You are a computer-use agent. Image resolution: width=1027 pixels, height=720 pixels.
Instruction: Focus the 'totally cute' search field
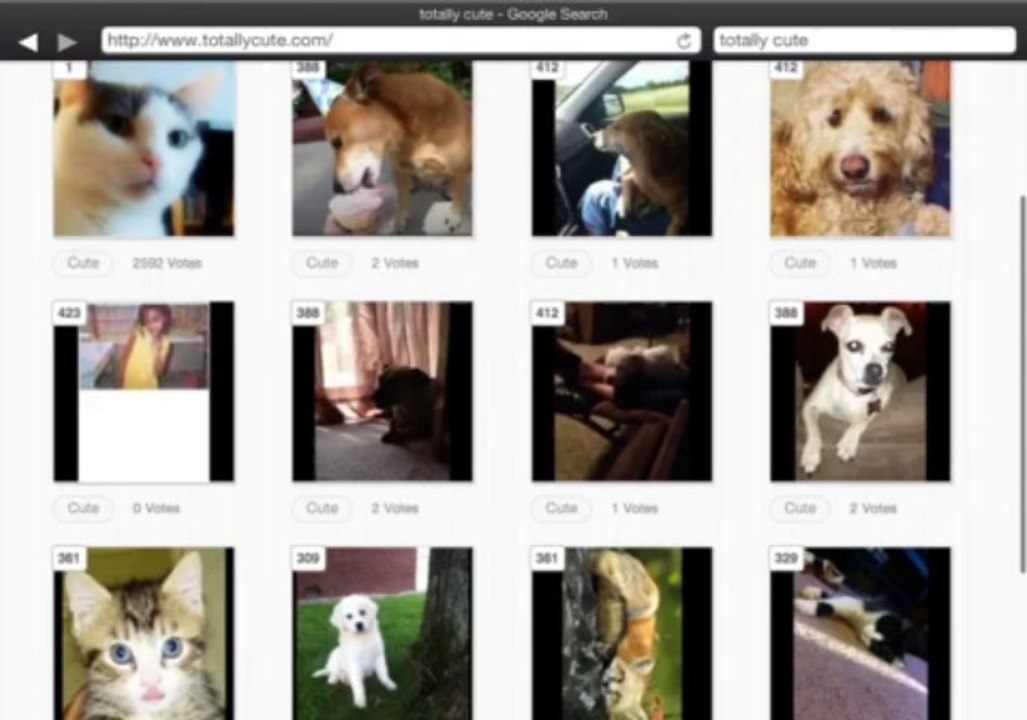(865, 41)
